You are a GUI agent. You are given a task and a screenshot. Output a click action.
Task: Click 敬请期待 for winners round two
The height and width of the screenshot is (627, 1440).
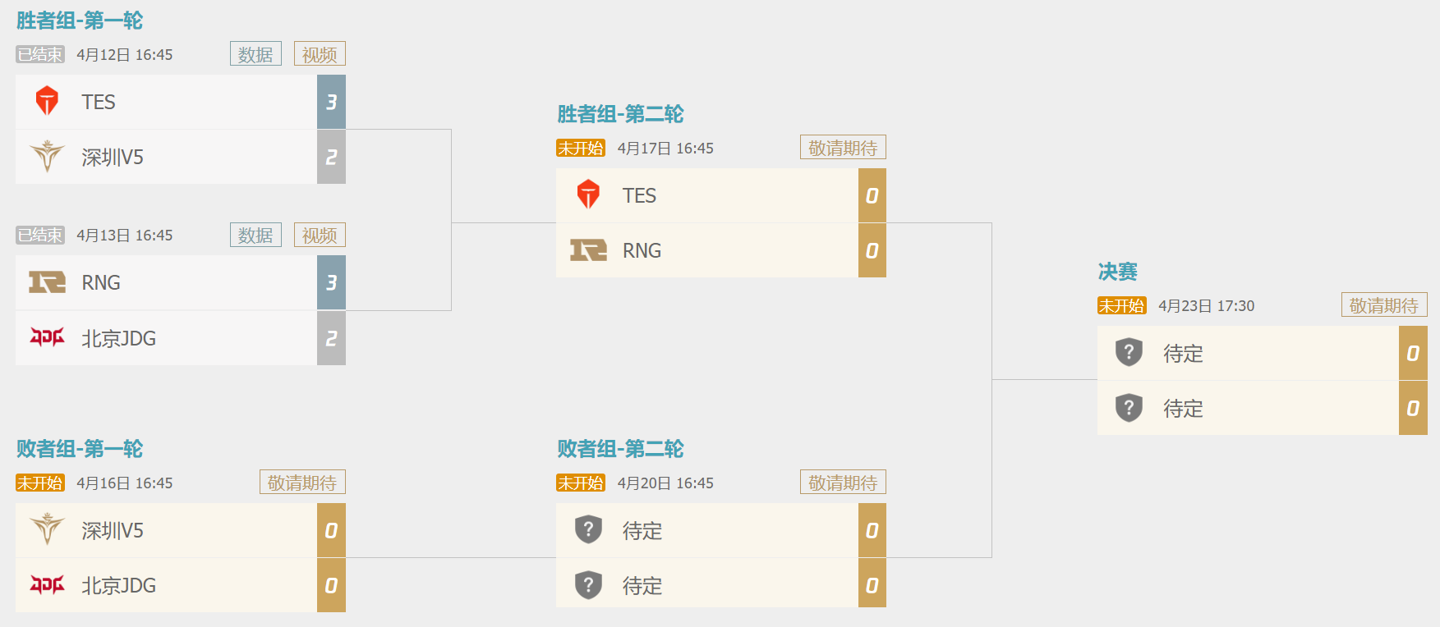[843, 148]
